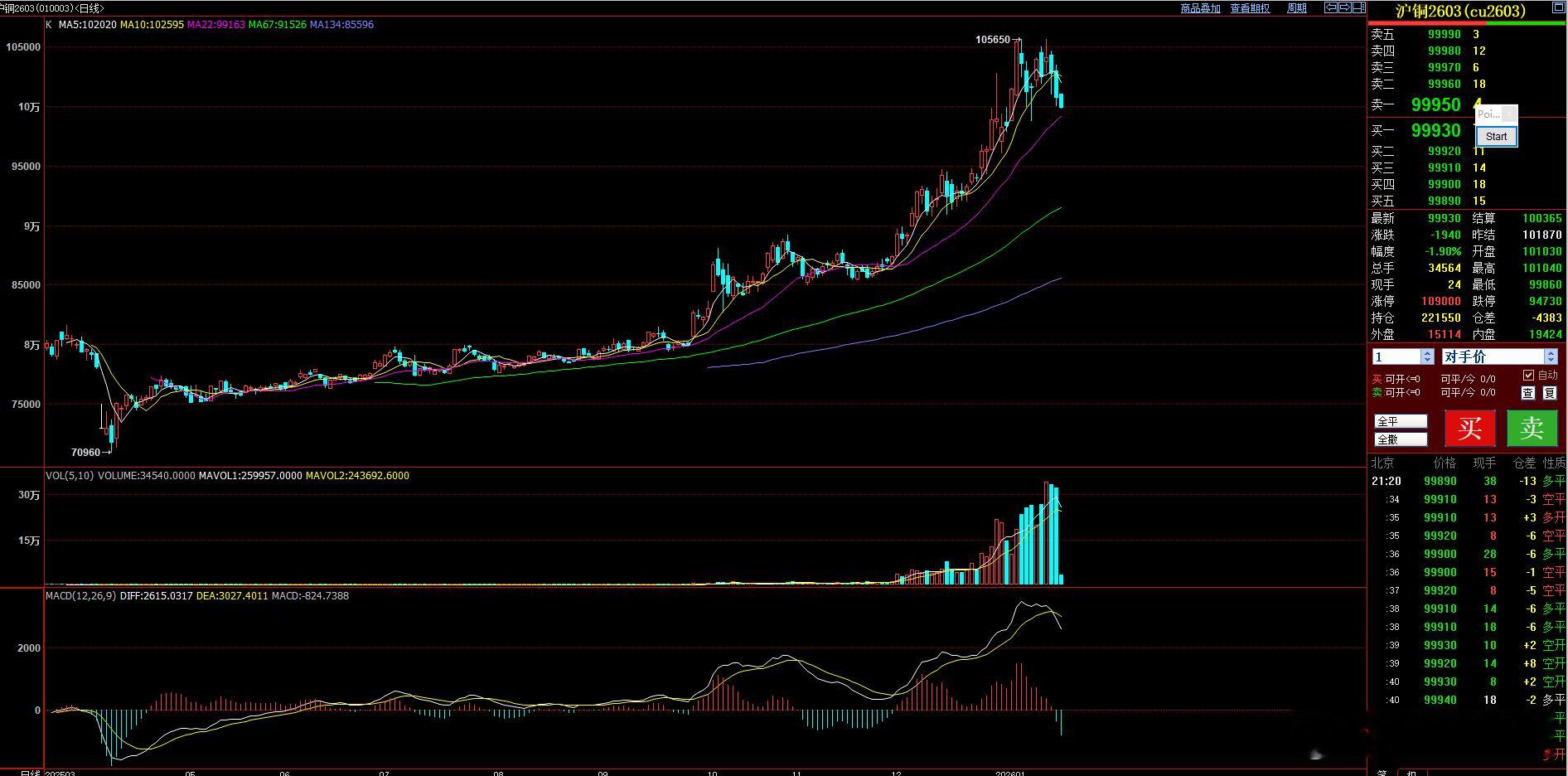Click the 涨跌 value -1940
This screenshot has width=1568, height=776.
(x=1445, y=235)
